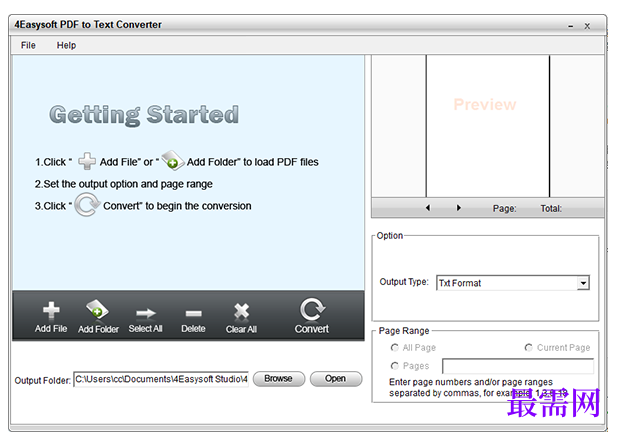This screenshot has height=434, width=619.
Task: Click the Output Folder path field
Action: 161,380
